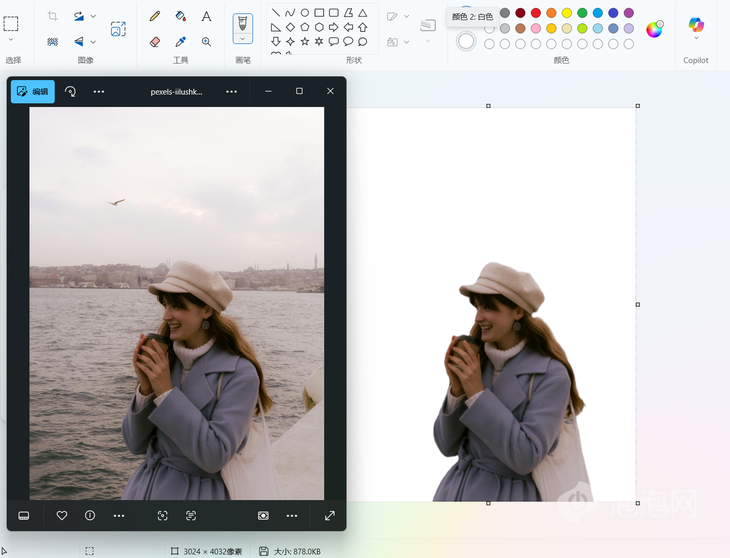Open the more options menu beside rotate
Image resolution: width=730 pixels, height=558 pixels.
click(98, 91)
